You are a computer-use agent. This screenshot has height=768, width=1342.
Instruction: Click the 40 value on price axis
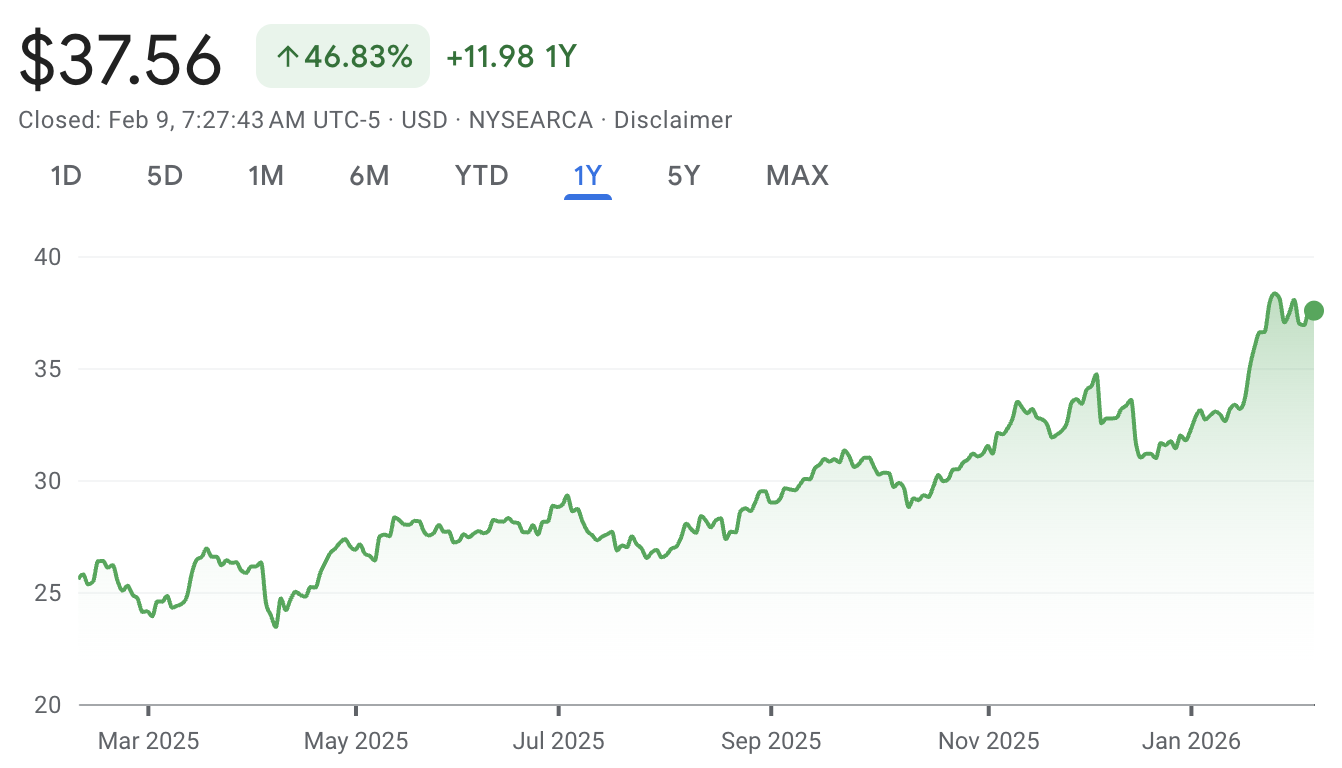click(48, 257)
